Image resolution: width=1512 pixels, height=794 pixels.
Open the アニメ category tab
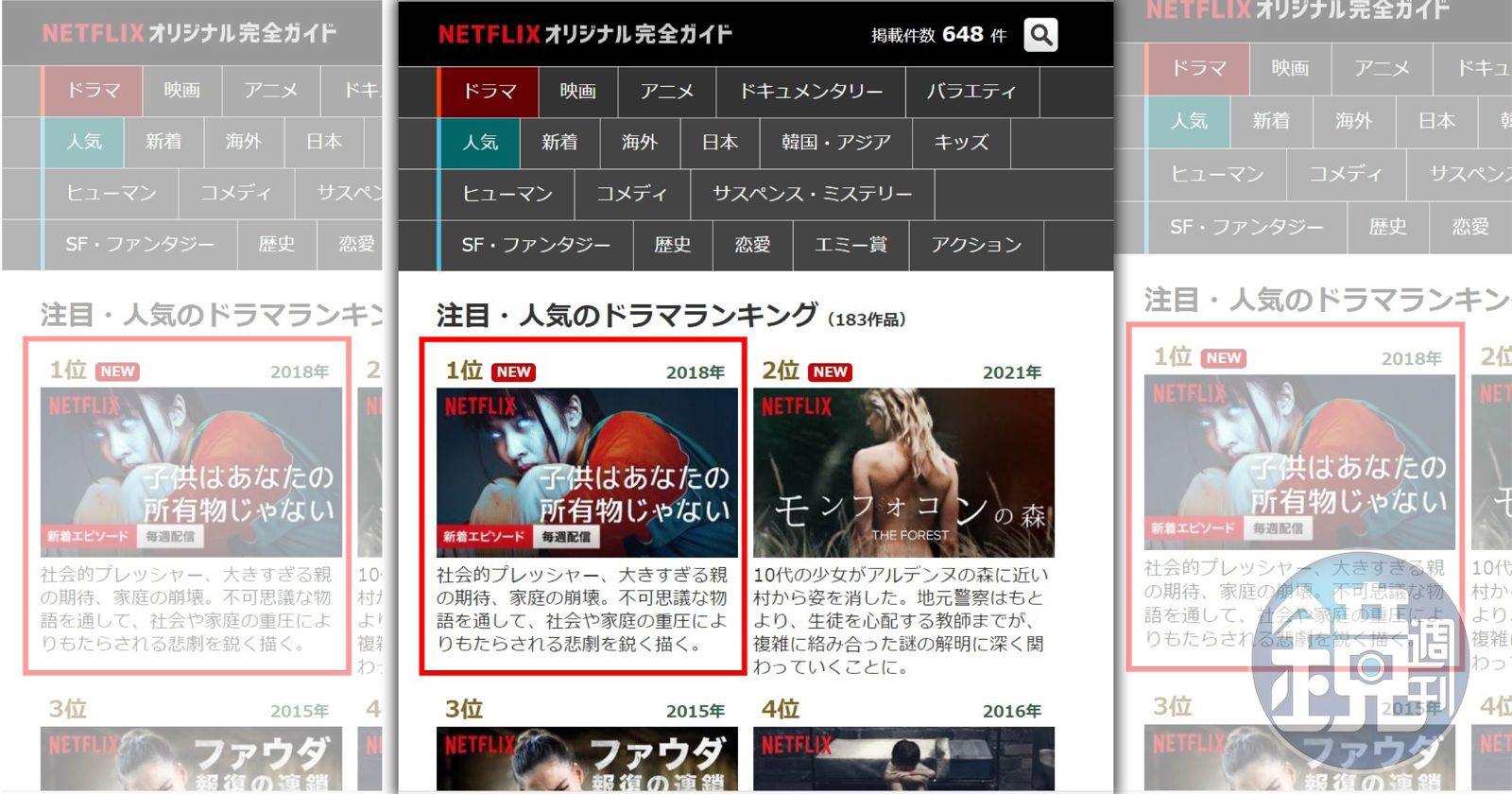(666, 92)
